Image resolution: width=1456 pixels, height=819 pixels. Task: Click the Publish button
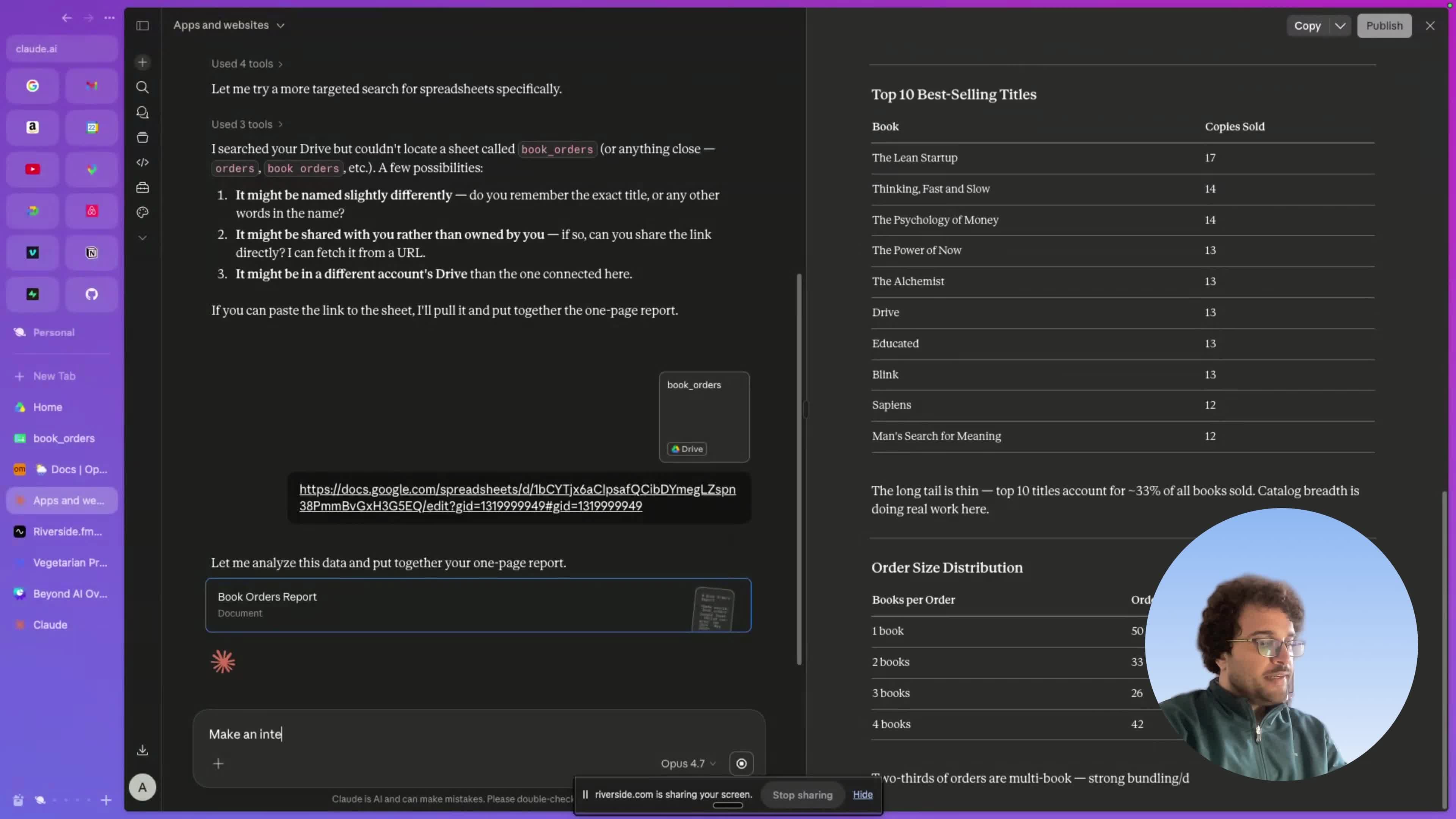click(x=1384, y=26)
